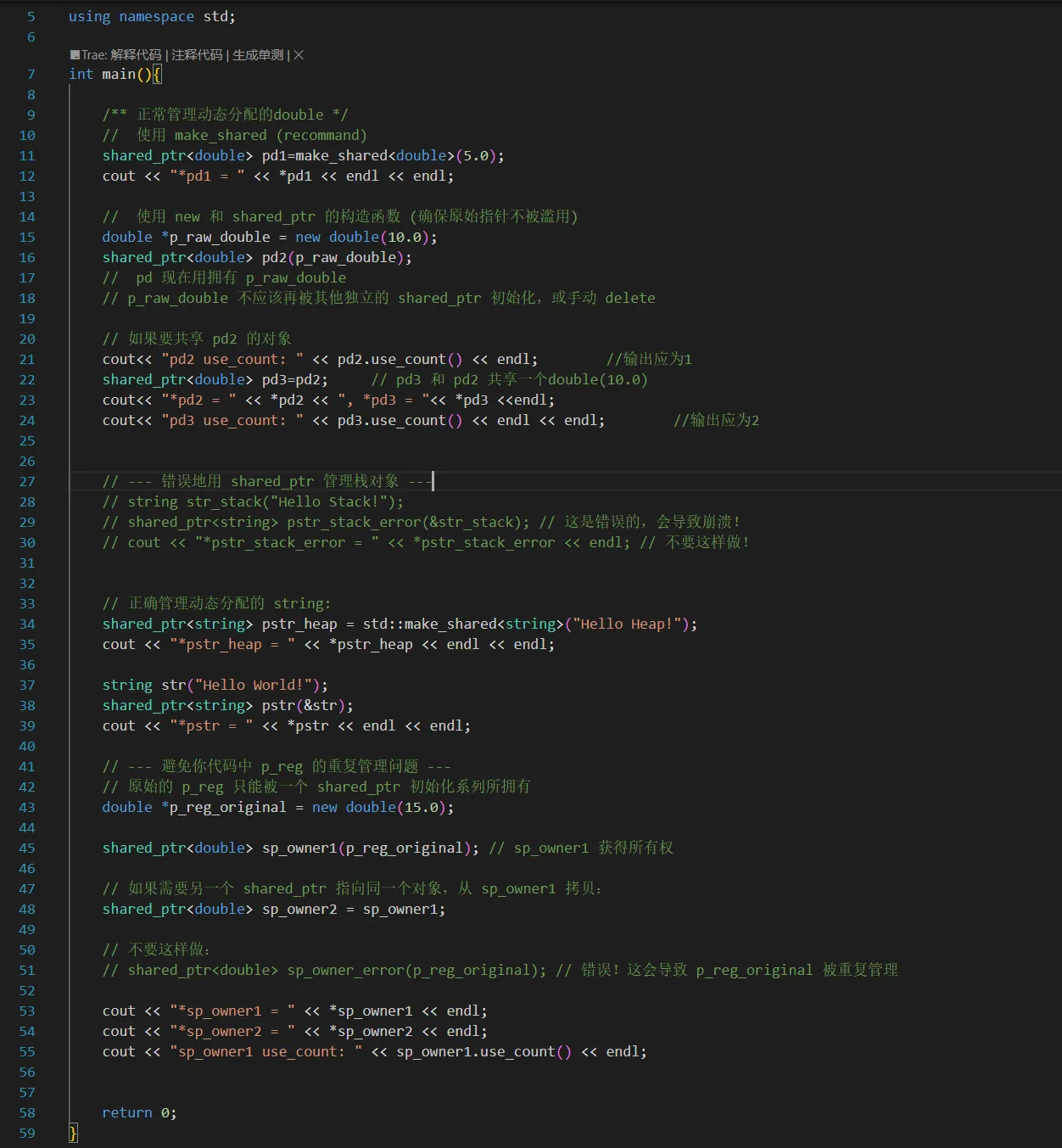Image resolution: width=1062 pixels, height=1148 pixels.
Task: Click the opening brace after main()
Action: 157,75
